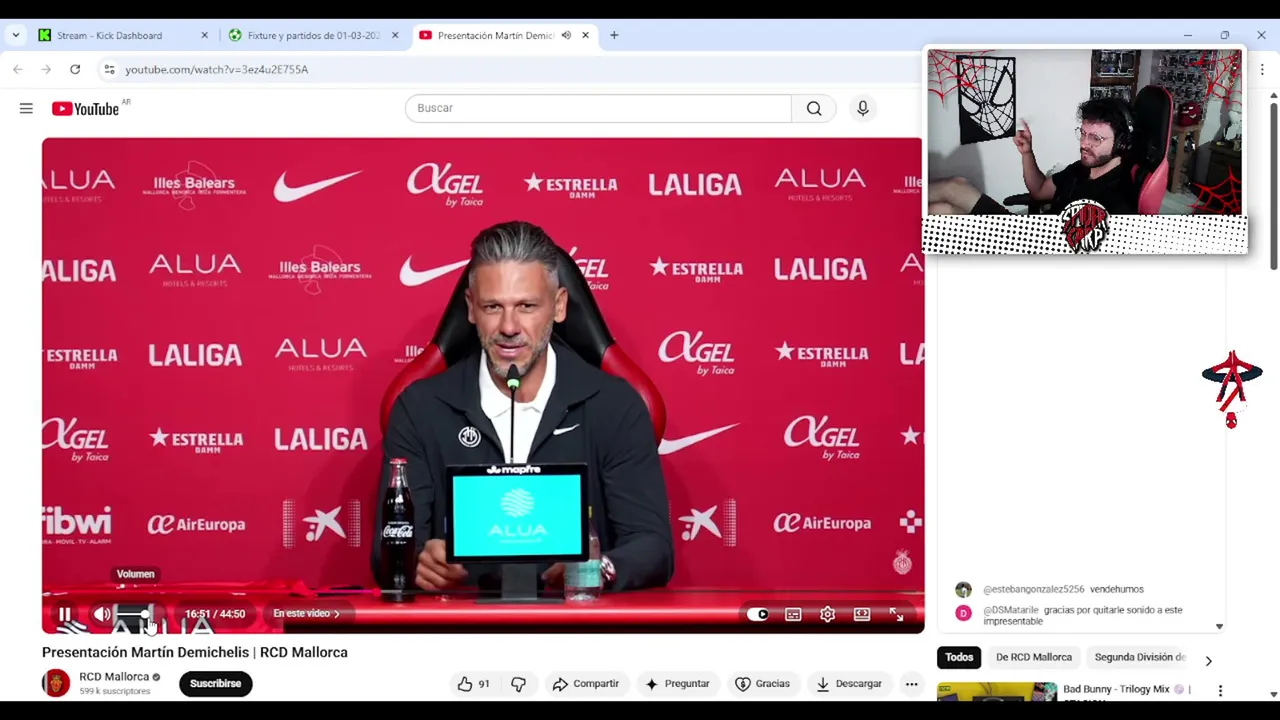Open the YouTube hamburger guide menu
The height and width of the screenshot is (720, 1280).
[26, 108]
